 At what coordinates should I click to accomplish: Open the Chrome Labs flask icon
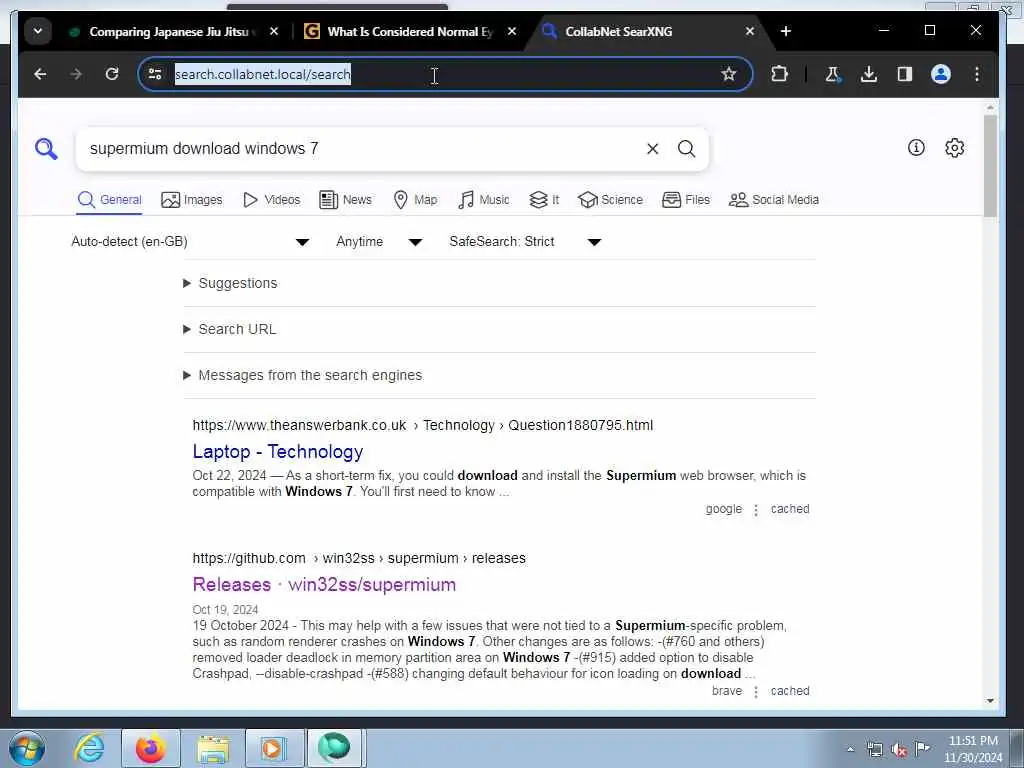(833, 74)
